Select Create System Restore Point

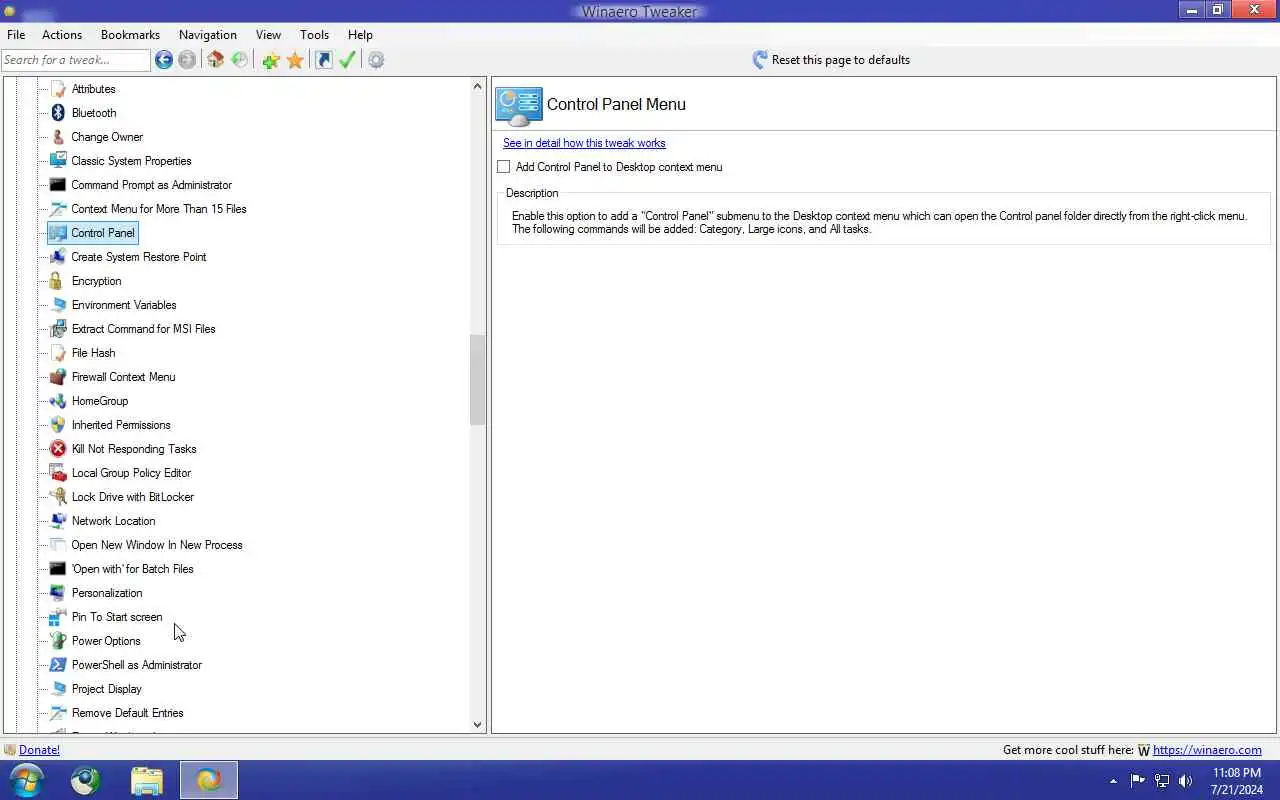139,257
